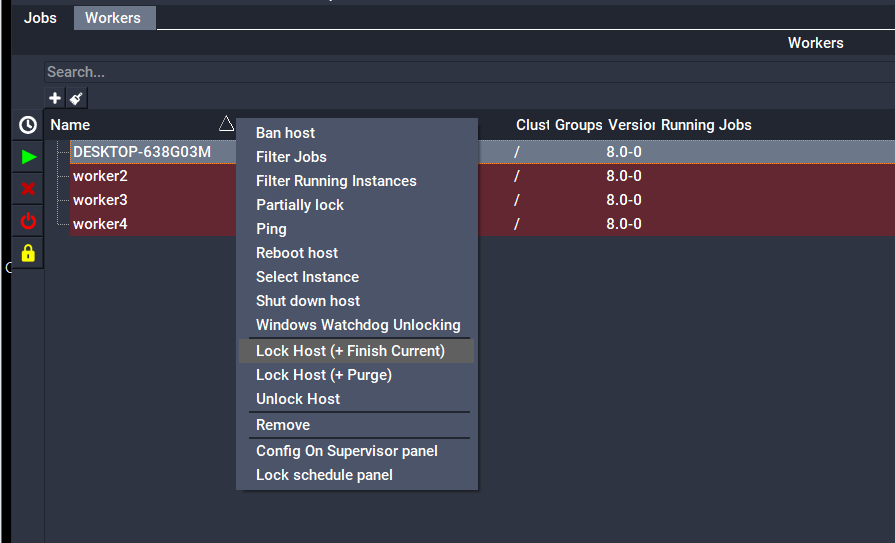Click Ping in the context menu

[x=271, y=229]
